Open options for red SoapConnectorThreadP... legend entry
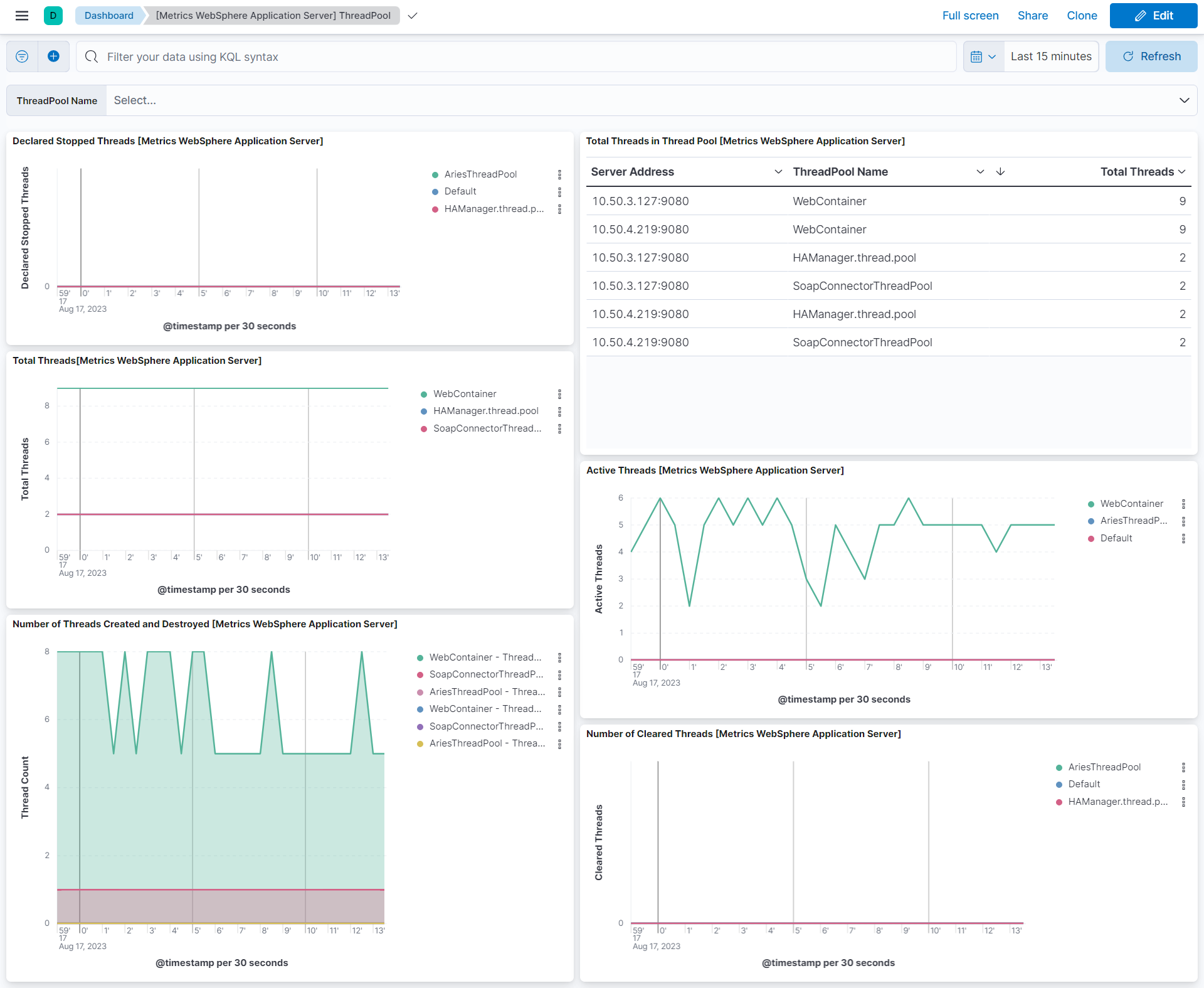Screen dimensions: 1204x988 (x=560, y=674)
